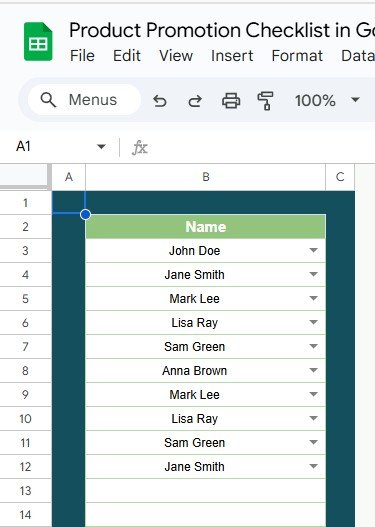
Task: Open the Insert menu
Action: point(232,55)
